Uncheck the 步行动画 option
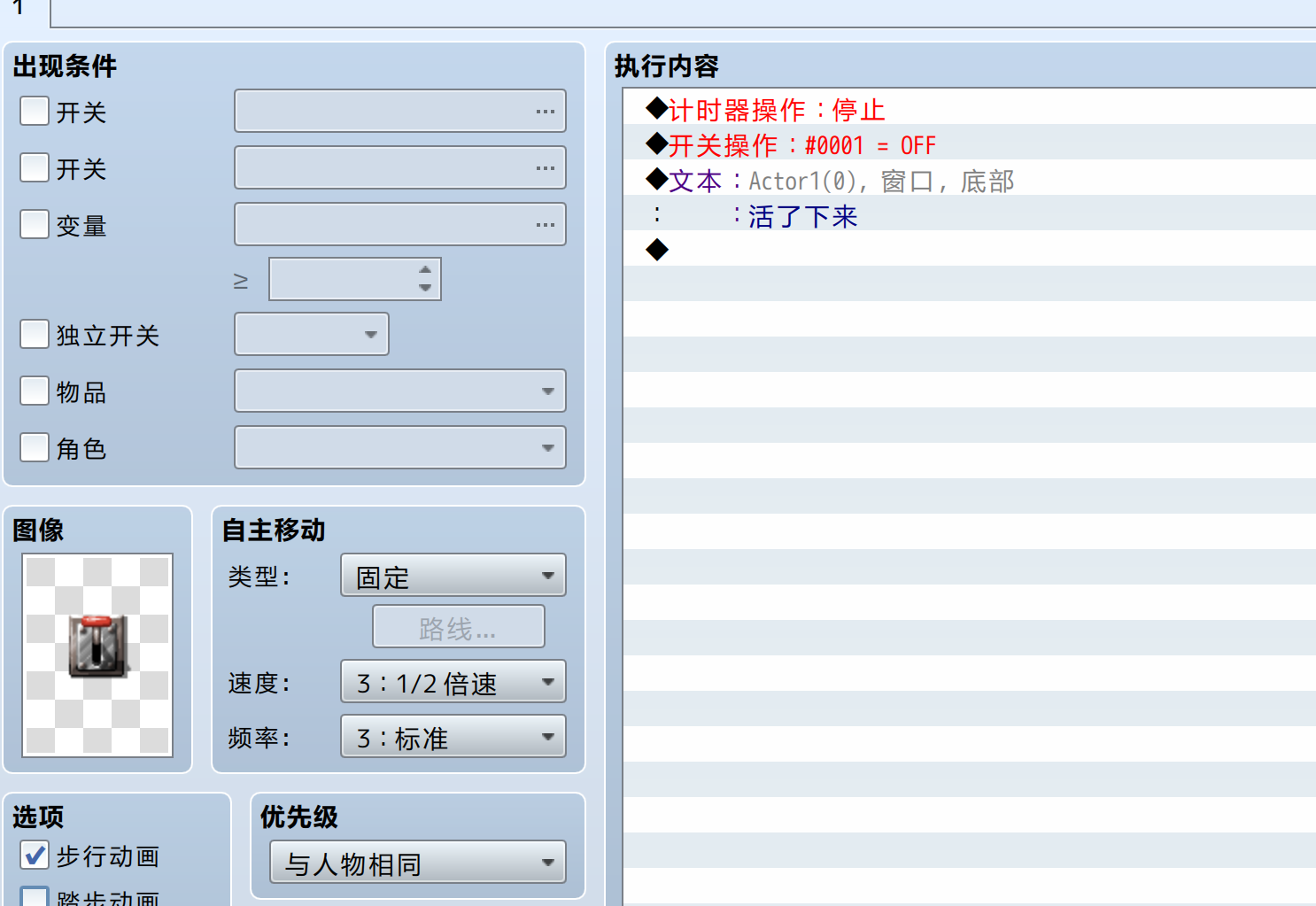This screenshot has height=906, width=1316. [x=35, y=855]
